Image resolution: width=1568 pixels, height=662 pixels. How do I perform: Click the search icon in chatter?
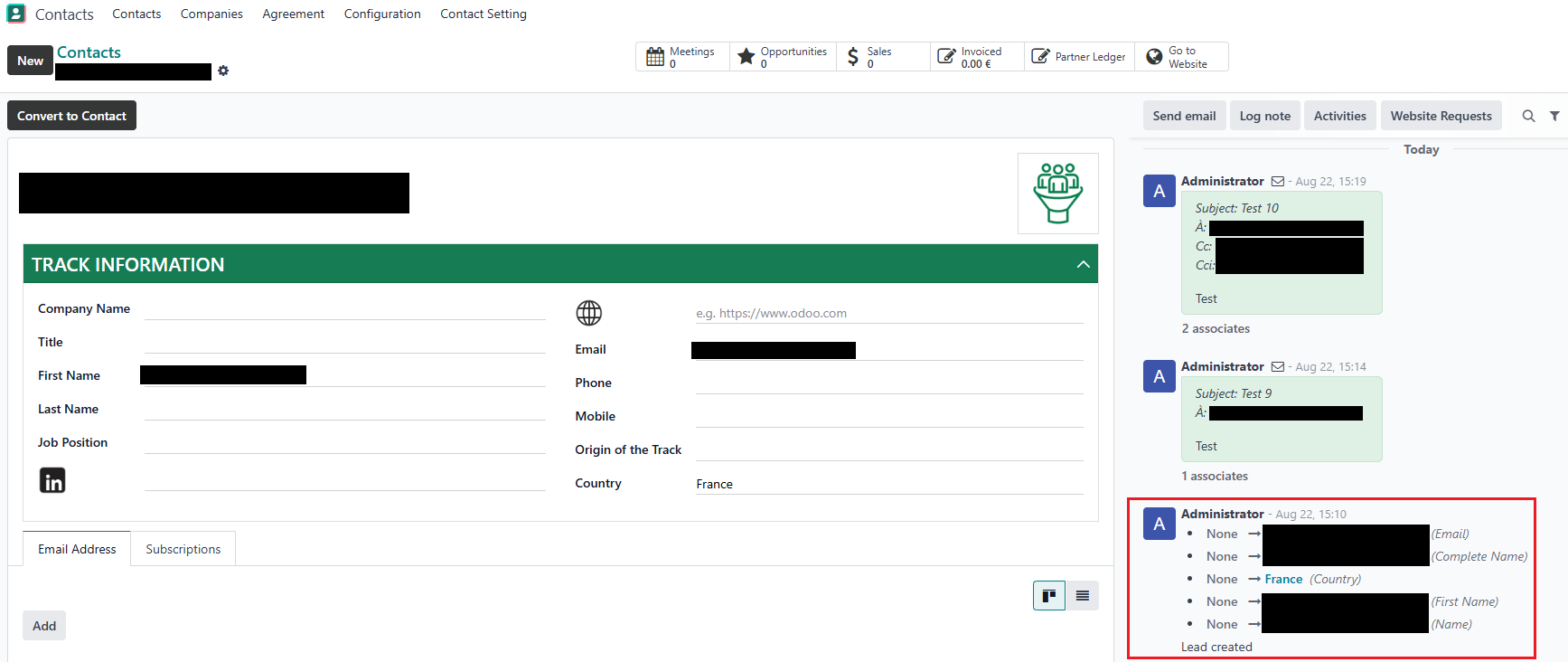[x=1528, y=116]
